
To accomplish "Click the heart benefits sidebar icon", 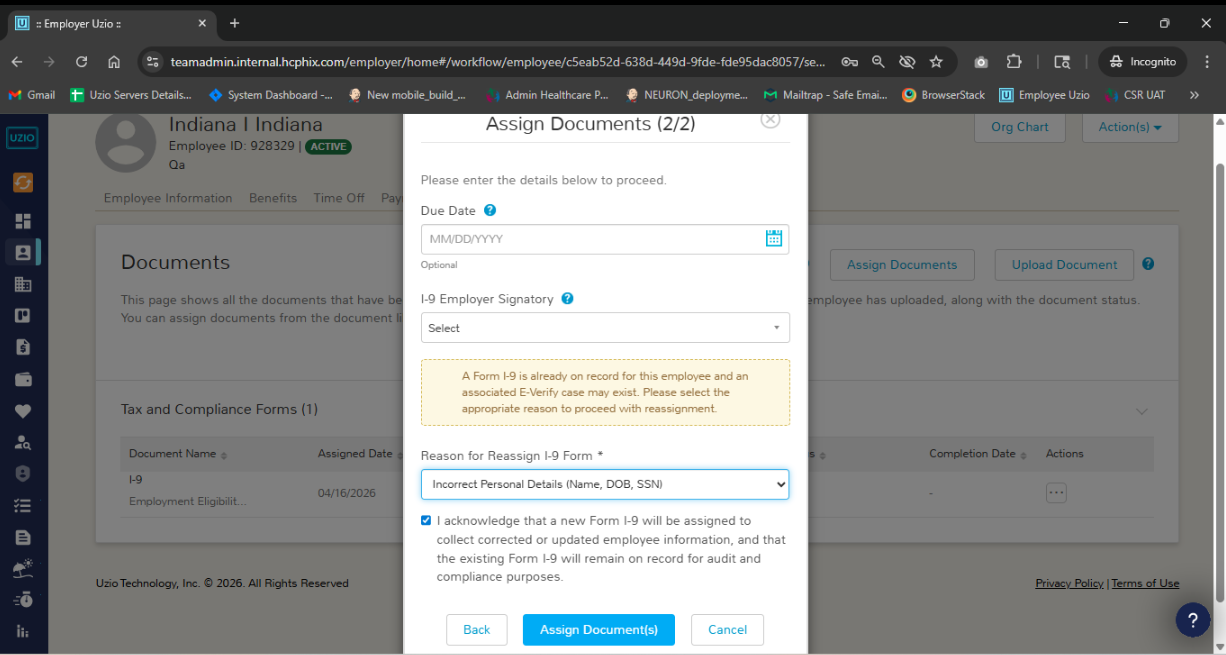I will (x=23, y=411).
